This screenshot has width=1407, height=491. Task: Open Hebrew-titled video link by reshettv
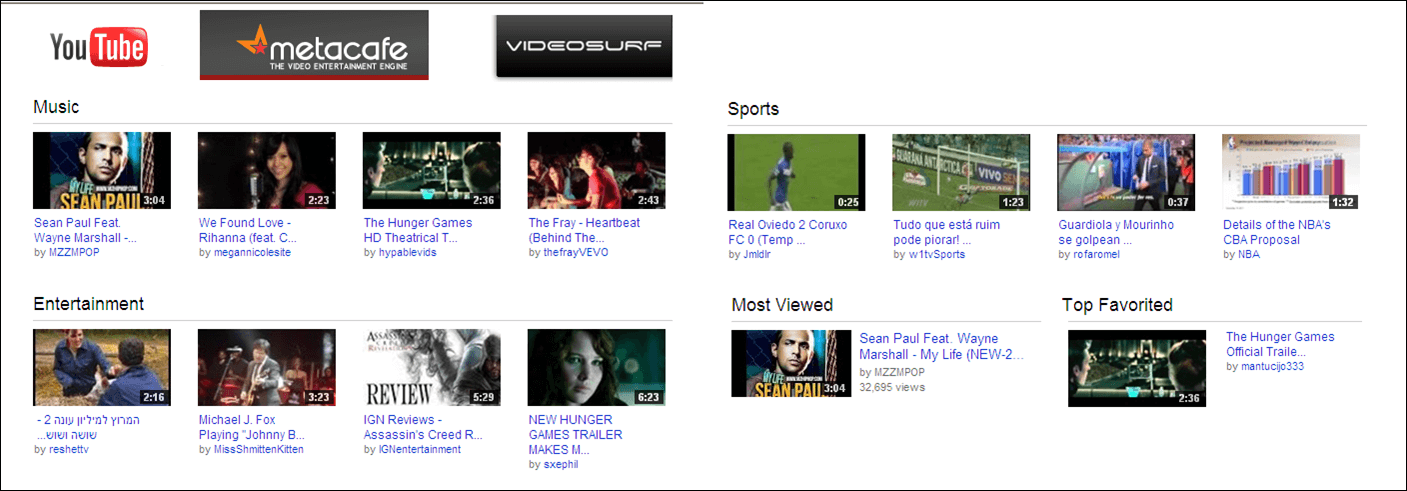(x=87, y=427)
